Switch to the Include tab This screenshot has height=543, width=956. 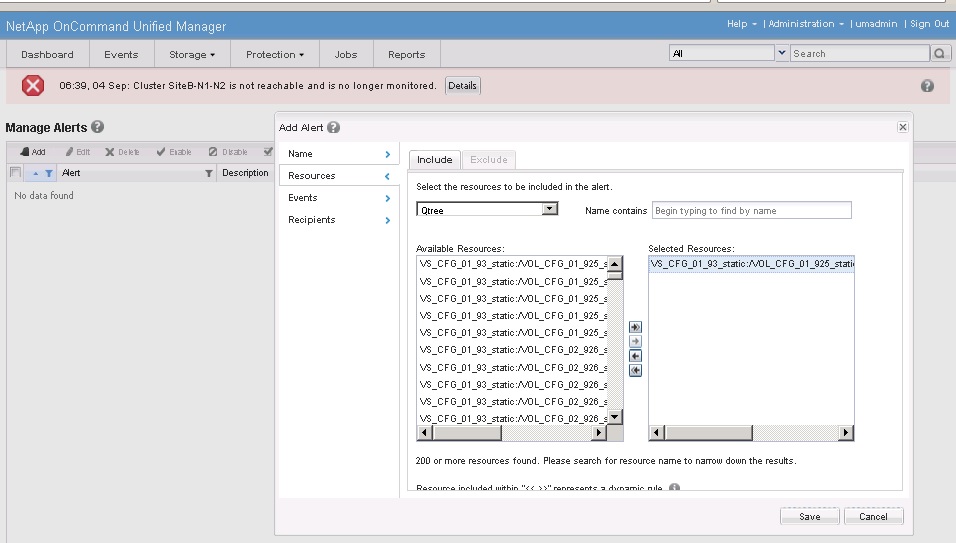click(434, 159)
